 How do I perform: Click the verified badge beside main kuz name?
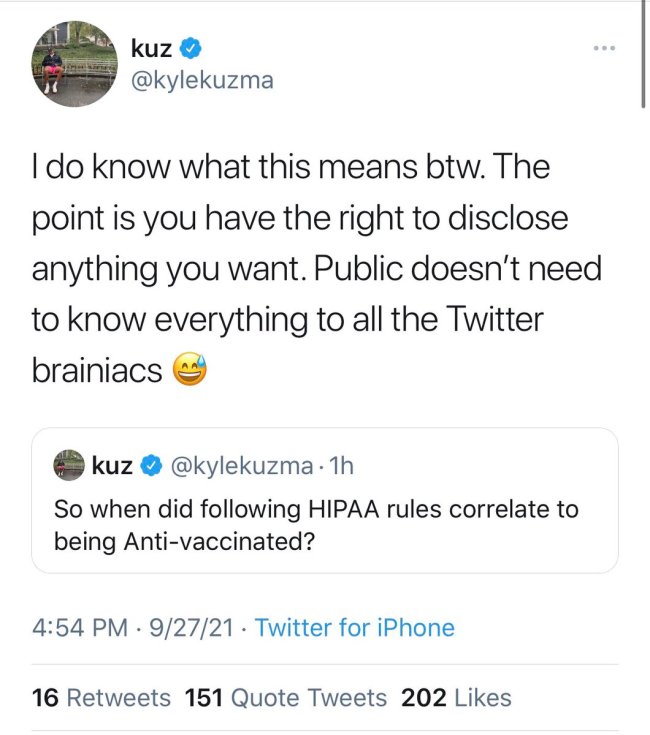coord(193,47)
